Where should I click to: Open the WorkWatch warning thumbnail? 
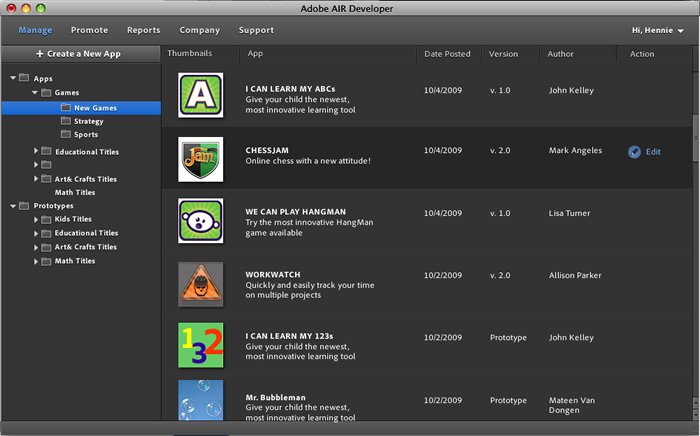coord(200,284)
